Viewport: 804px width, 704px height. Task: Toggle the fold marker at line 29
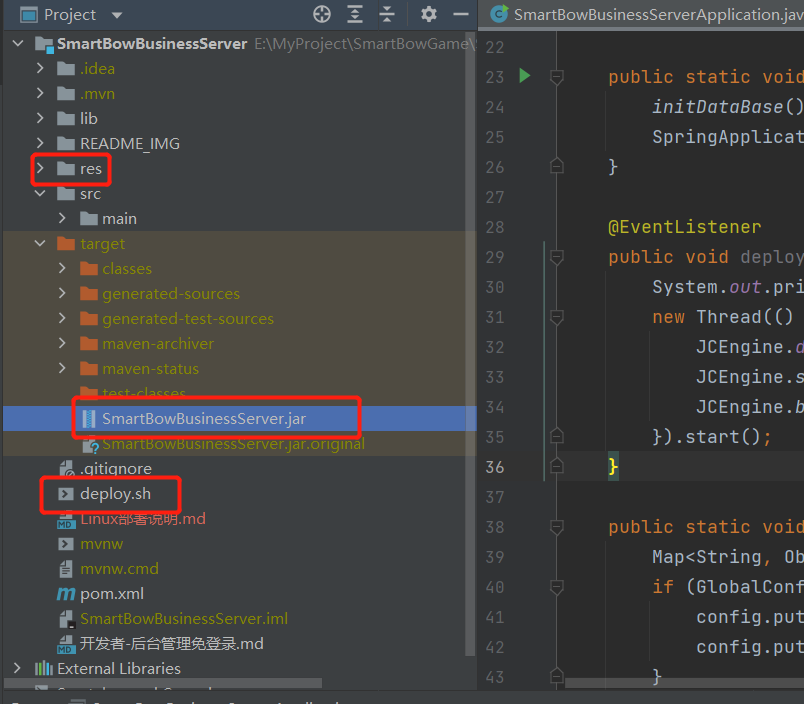tap(557, 257)
